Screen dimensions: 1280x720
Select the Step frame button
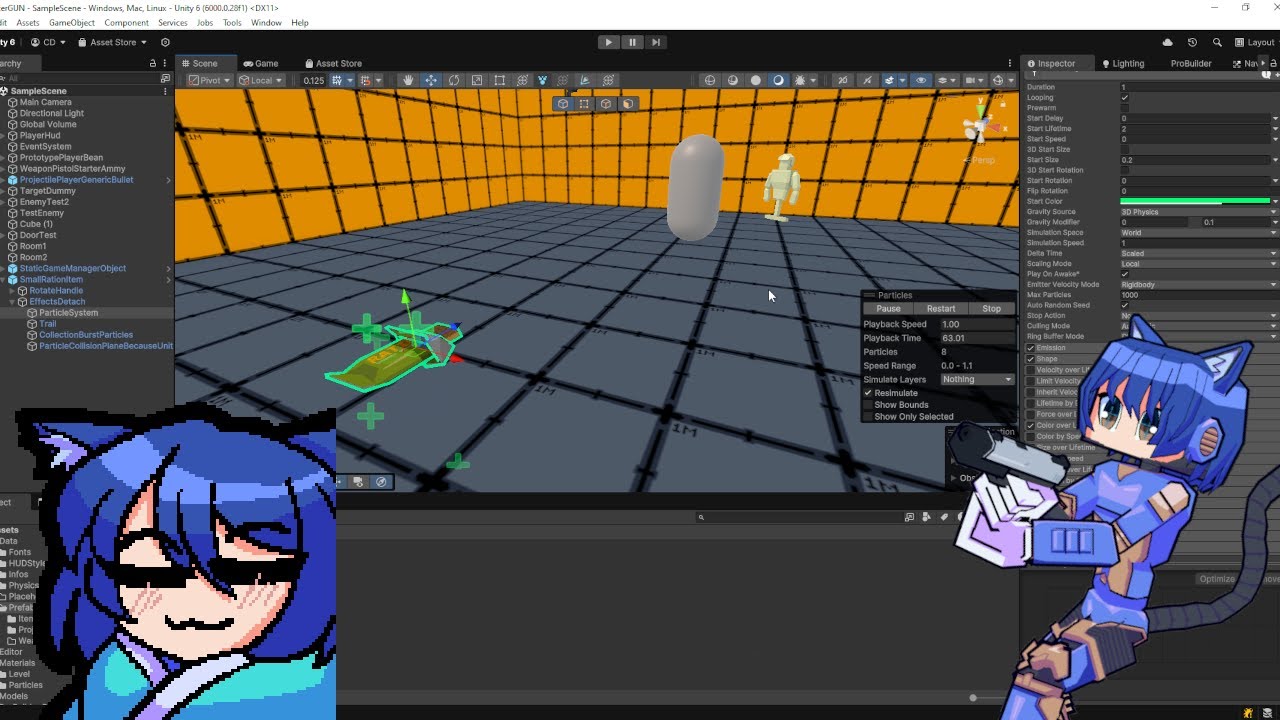pos(655,42)
